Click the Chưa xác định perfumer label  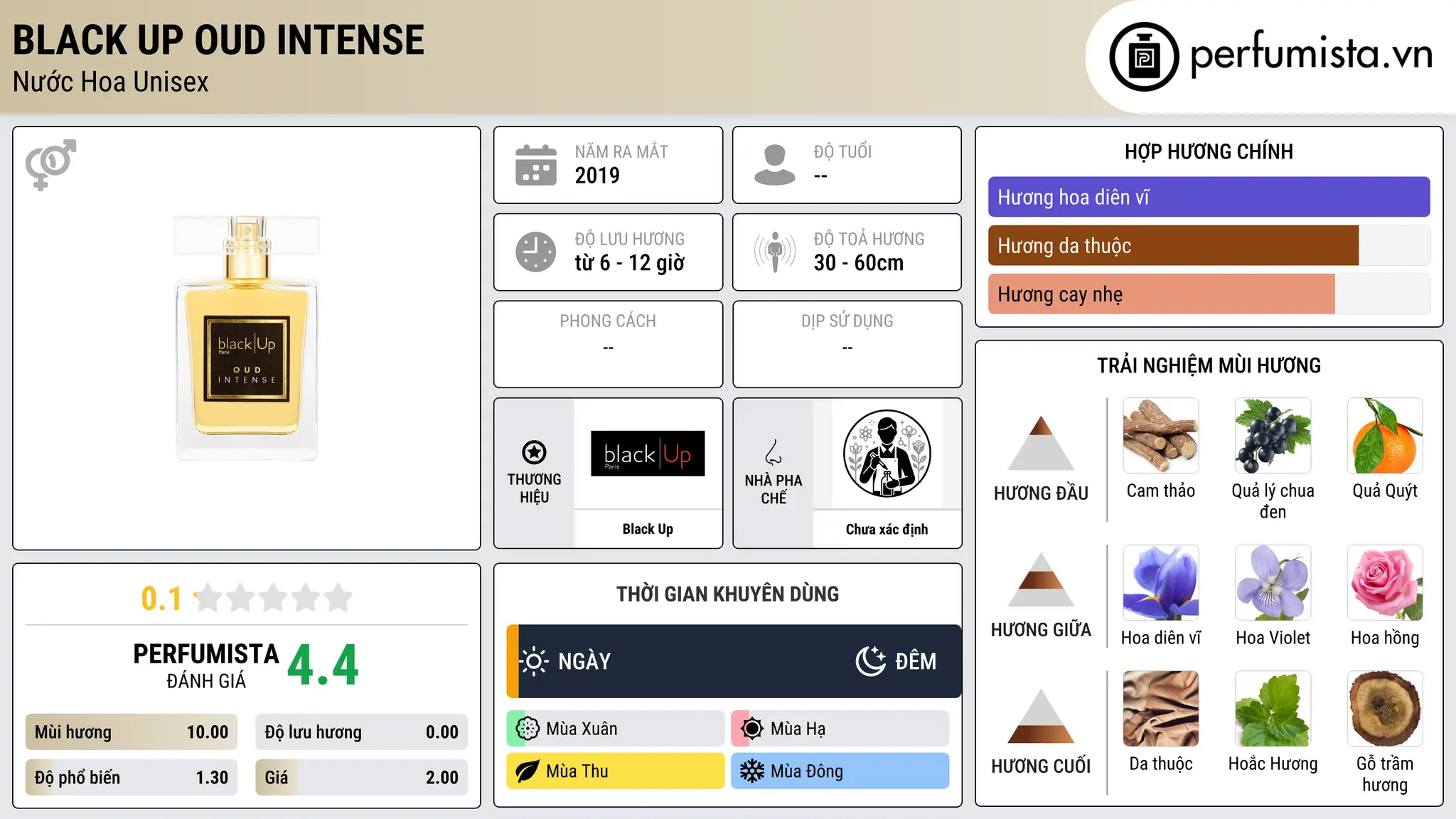[x=887, y=529]
